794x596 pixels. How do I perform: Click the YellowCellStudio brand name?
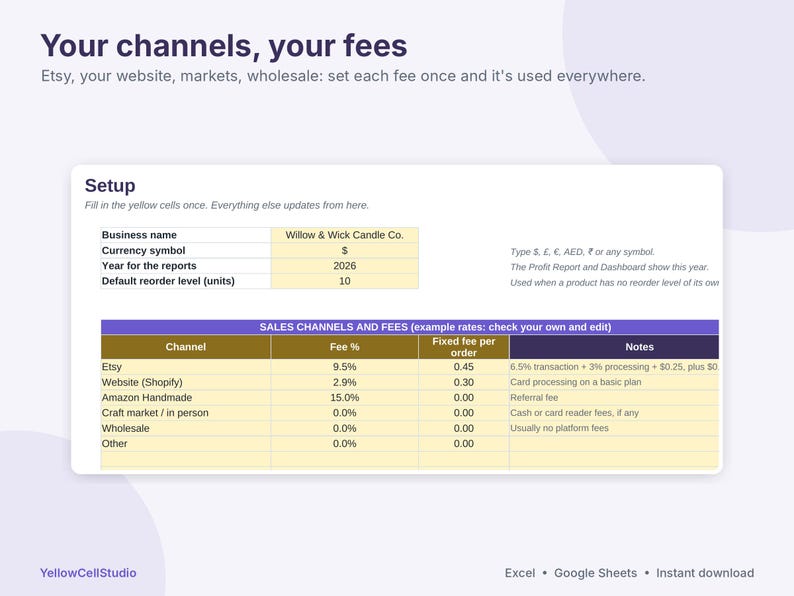point(88,573)
